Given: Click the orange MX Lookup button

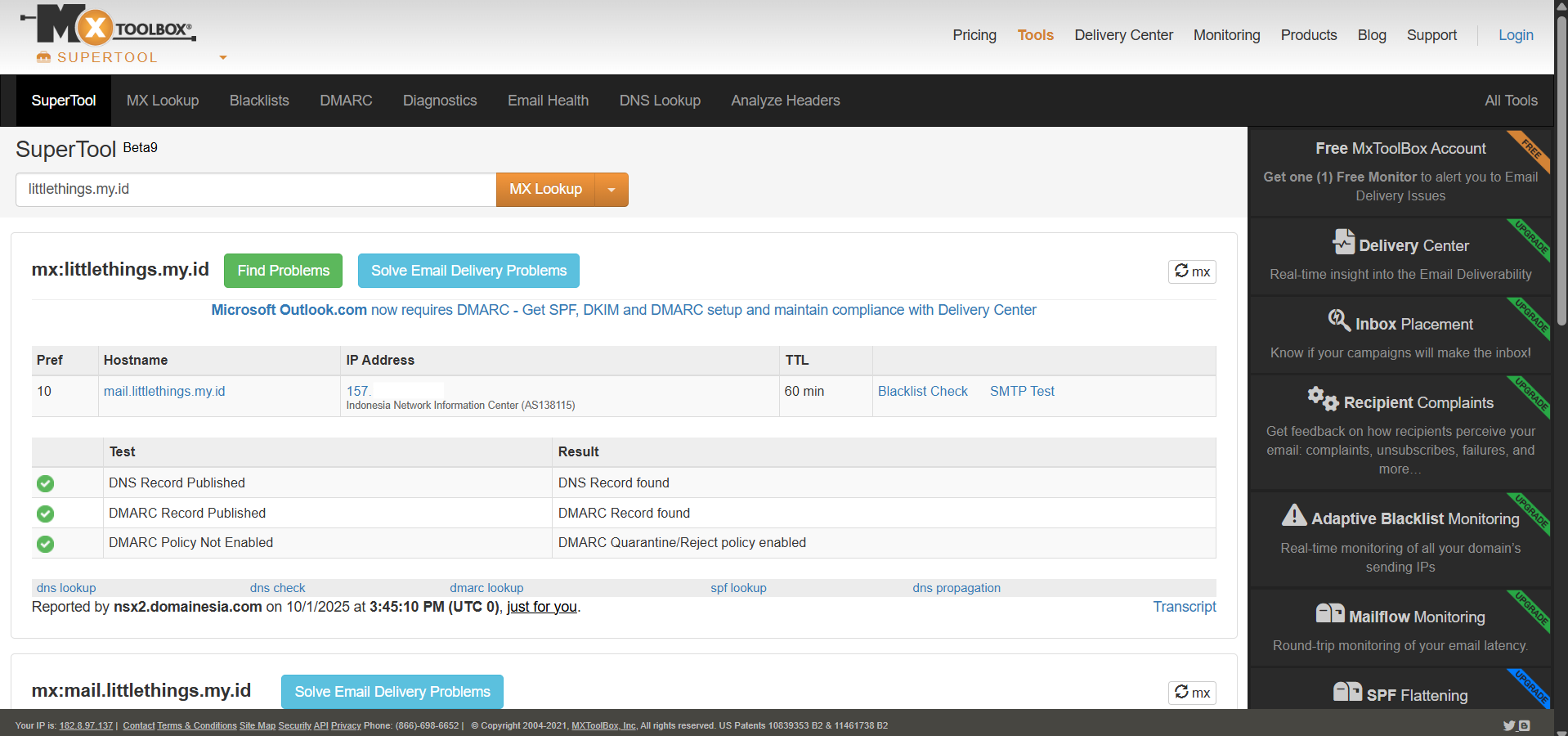Looking at the screenshot, I should pyautogui.click(x=545, y=190).
